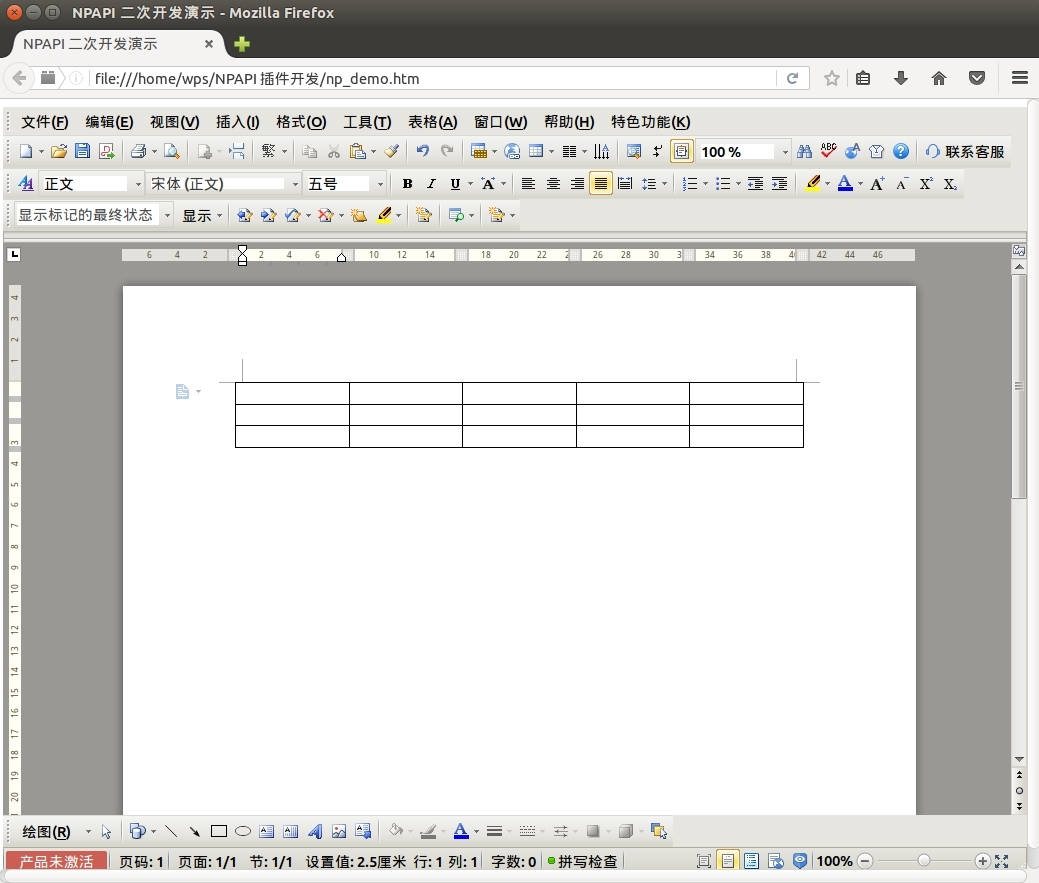Screen dimensions: 1039x883
Task: Click the zoom slider handle in status bar
Action: click(x=924, y=861)
